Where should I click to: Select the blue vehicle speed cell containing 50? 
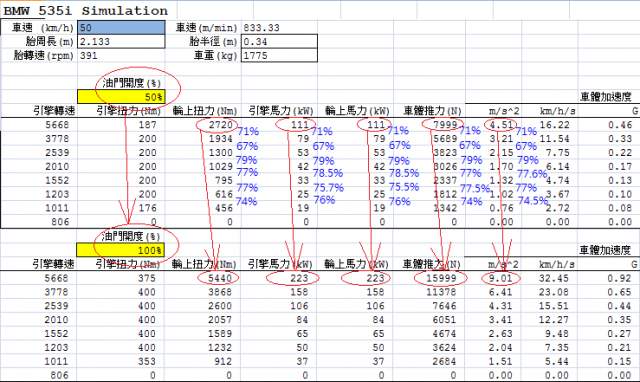121,28
